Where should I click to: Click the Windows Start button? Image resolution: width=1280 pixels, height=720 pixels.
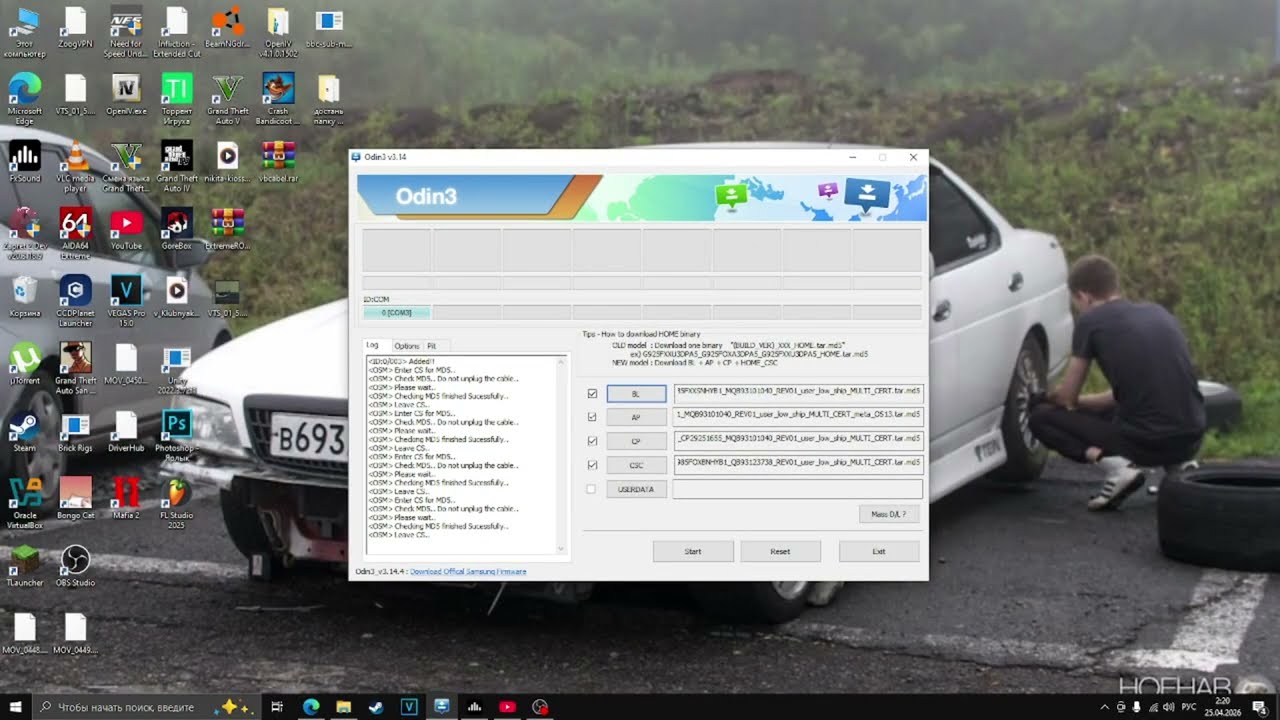pyautogui.click(x=15, y=707)
